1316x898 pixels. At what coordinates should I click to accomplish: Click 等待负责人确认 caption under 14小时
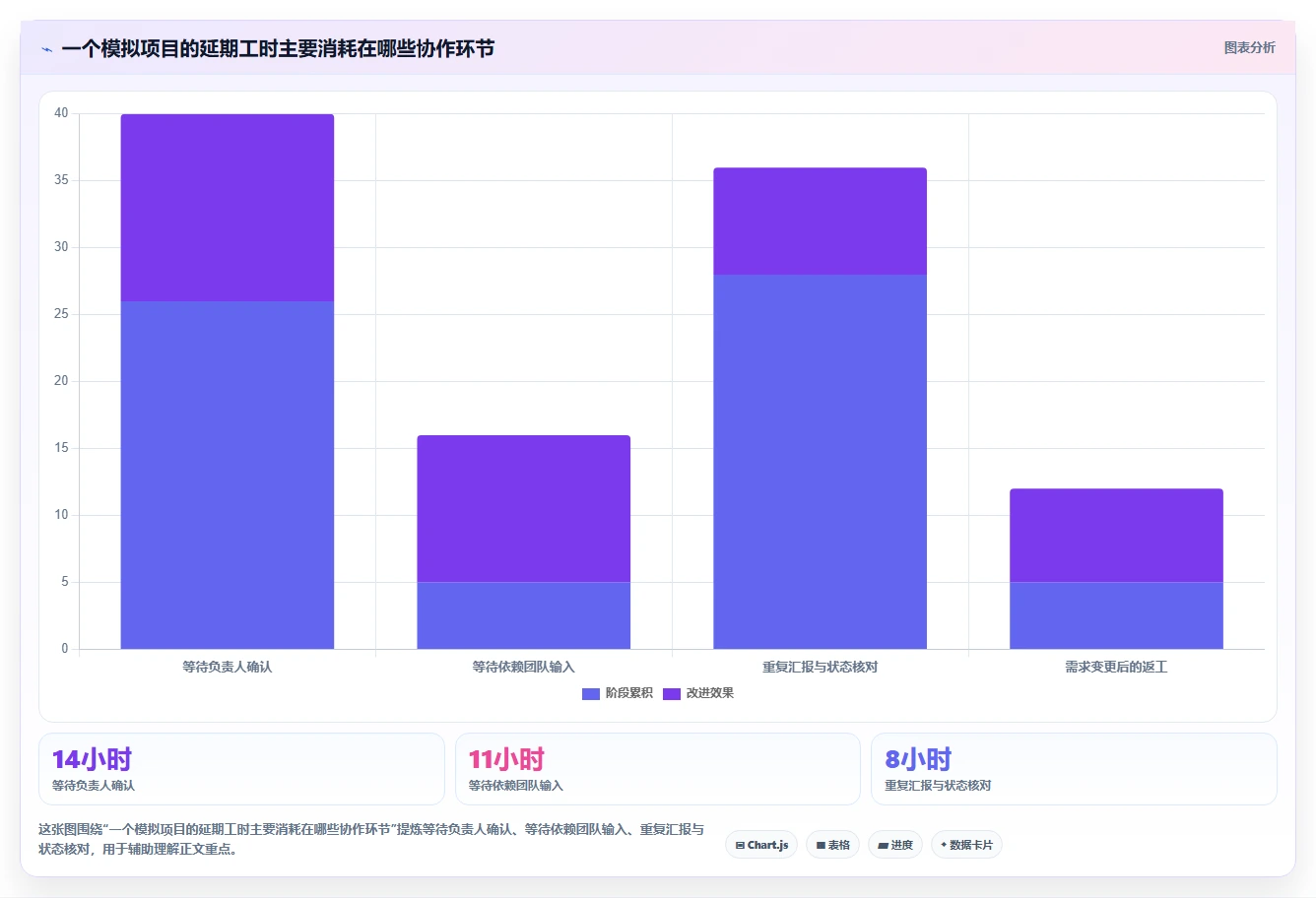(x=94, y=786)
